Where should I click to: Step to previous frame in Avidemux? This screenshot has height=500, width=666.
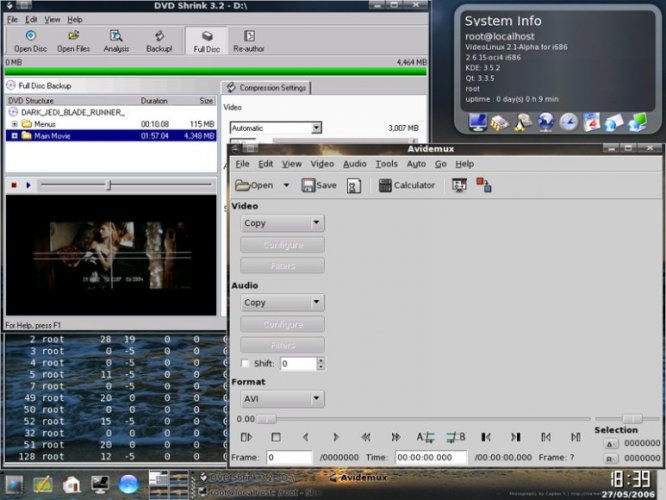coord(305,437)
